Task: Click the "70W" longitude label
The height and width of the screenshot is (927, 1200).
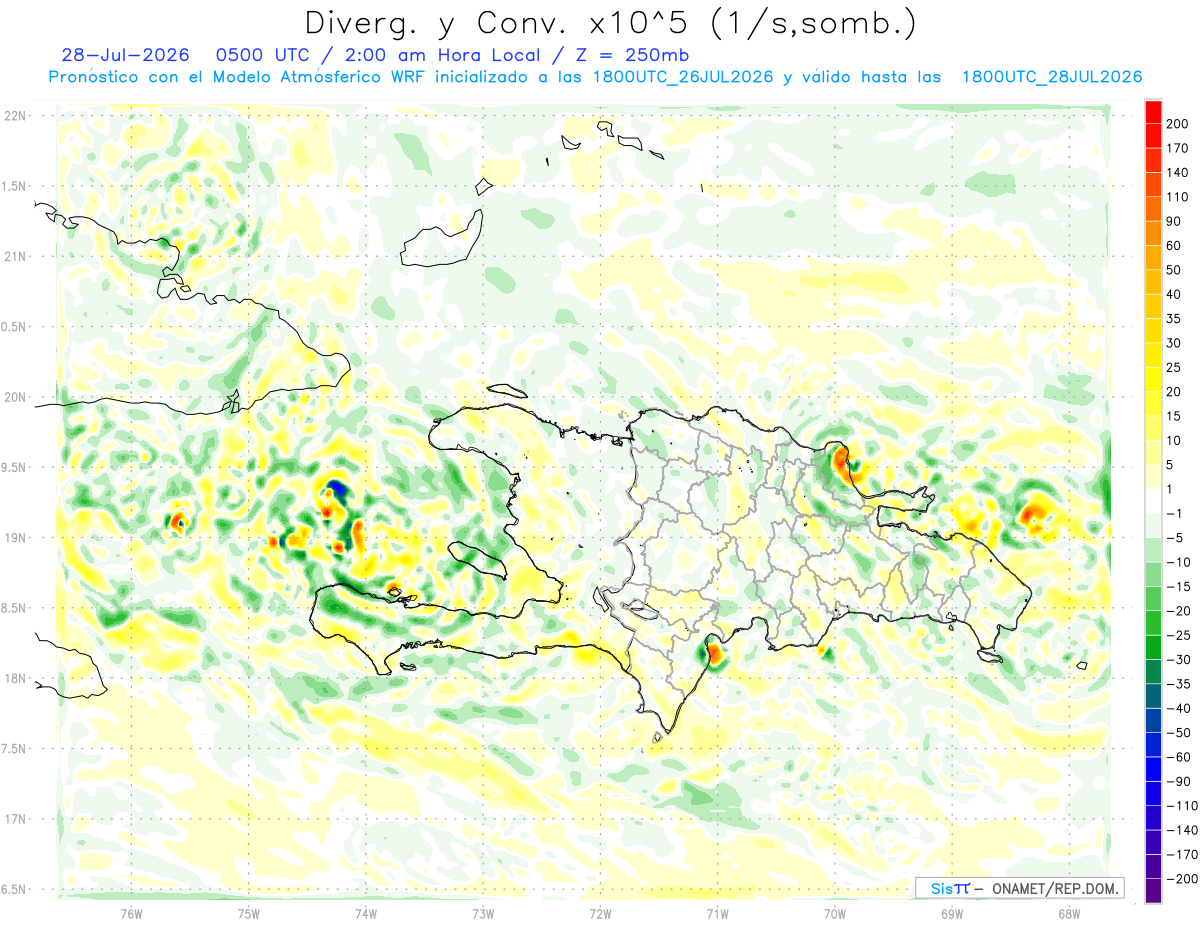Action: point(835,914)
